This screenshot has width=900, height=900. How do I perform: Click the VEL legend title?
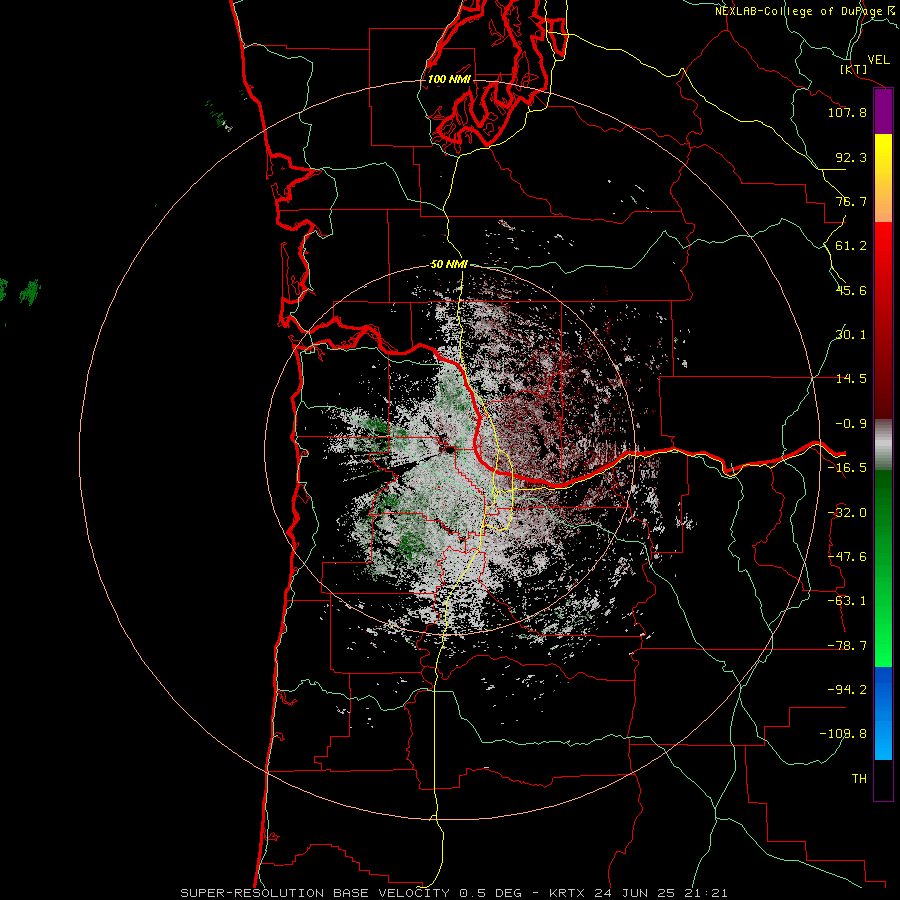tap(879, 60)
